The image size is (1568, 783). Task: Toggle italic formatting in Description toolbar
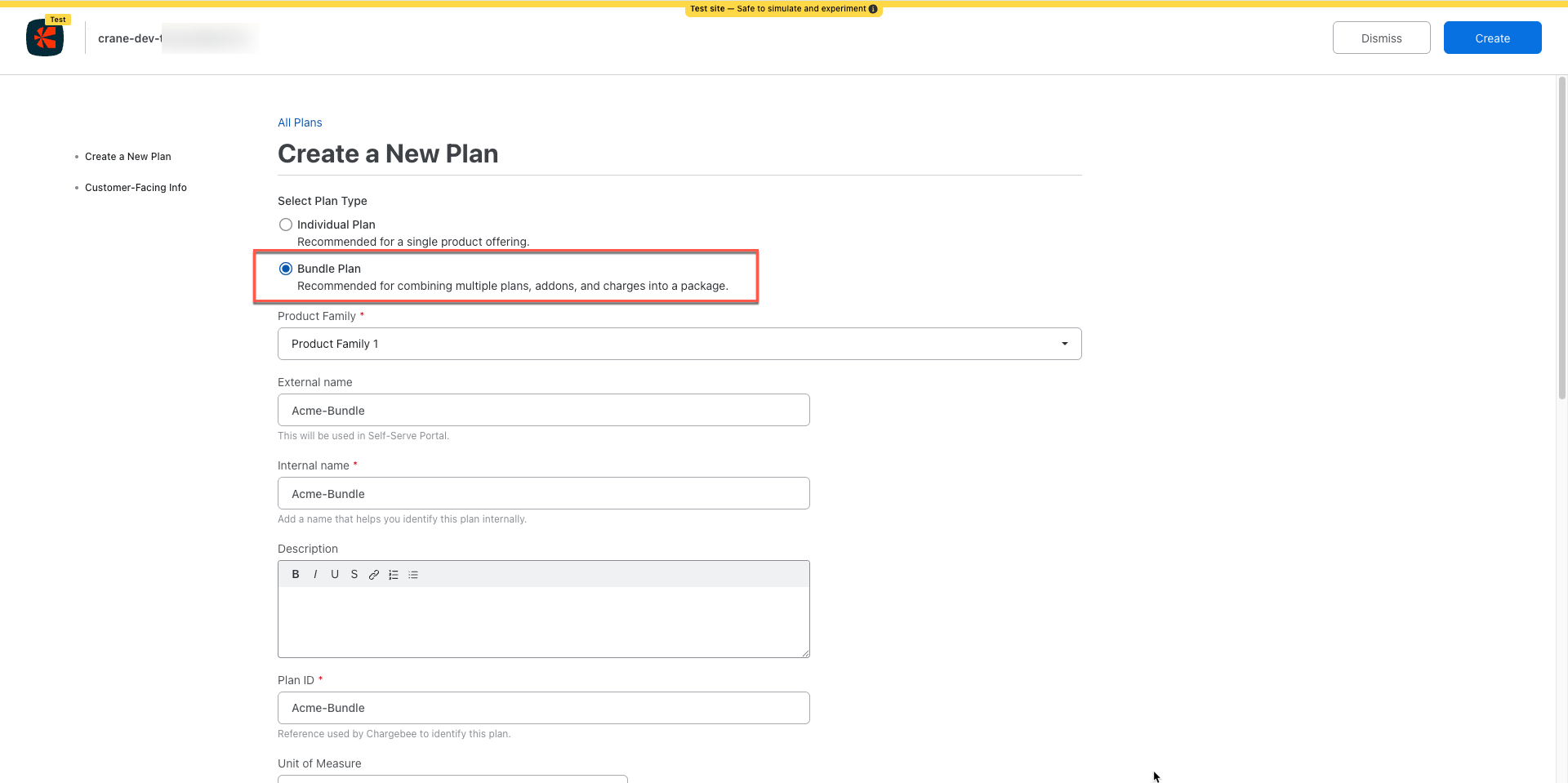click(x=315, y=575)
